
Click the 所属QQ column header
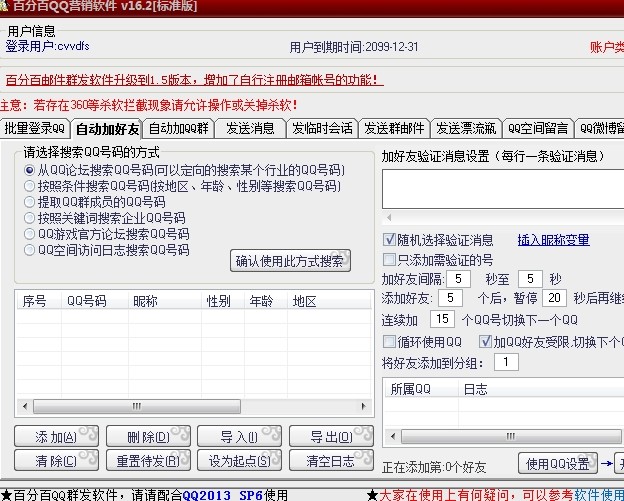[421, 389]
